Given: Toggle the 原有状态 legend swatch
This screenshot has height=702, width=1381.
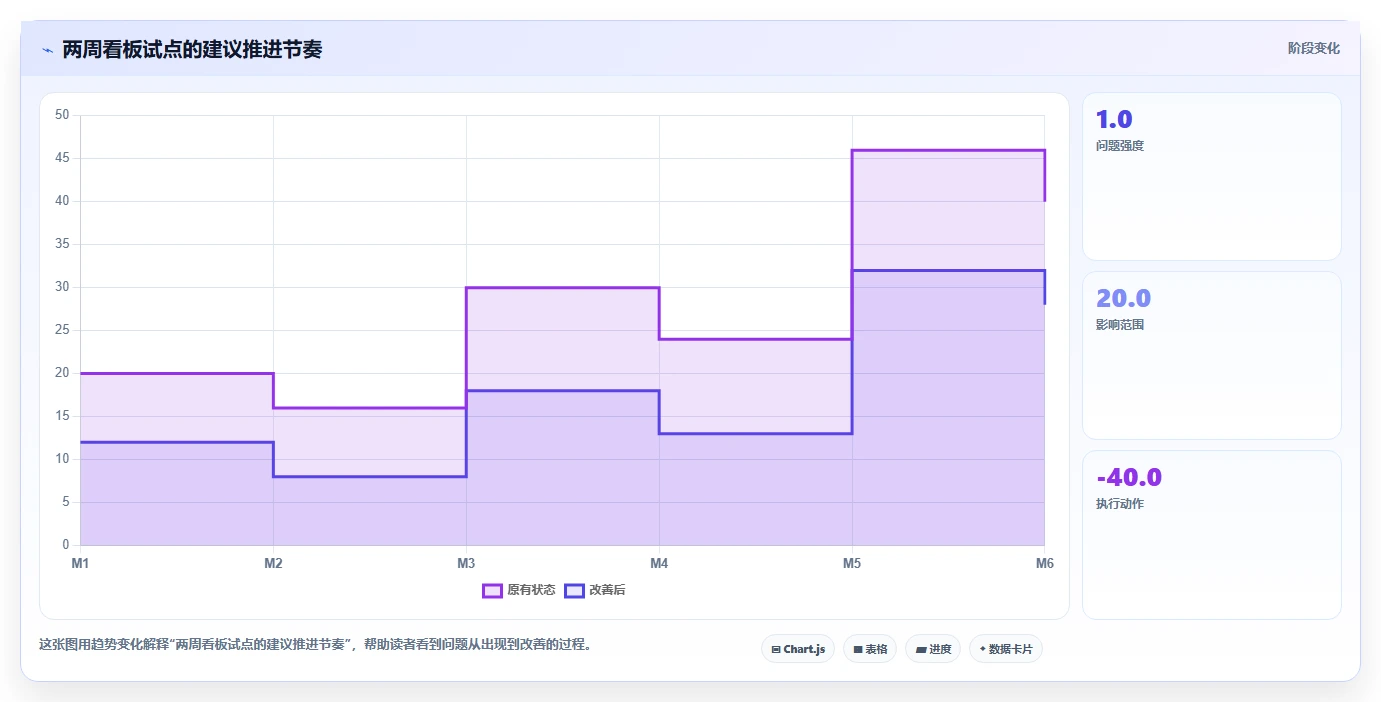Looking at the screenshot, I should coord(492,590).
